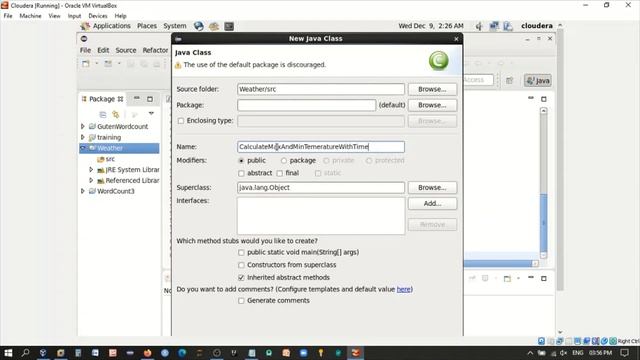Open Zoom from the Windows taskbar
Image resolution: width=640 pixels, height=360 pixels.
(x=303, y=353)
